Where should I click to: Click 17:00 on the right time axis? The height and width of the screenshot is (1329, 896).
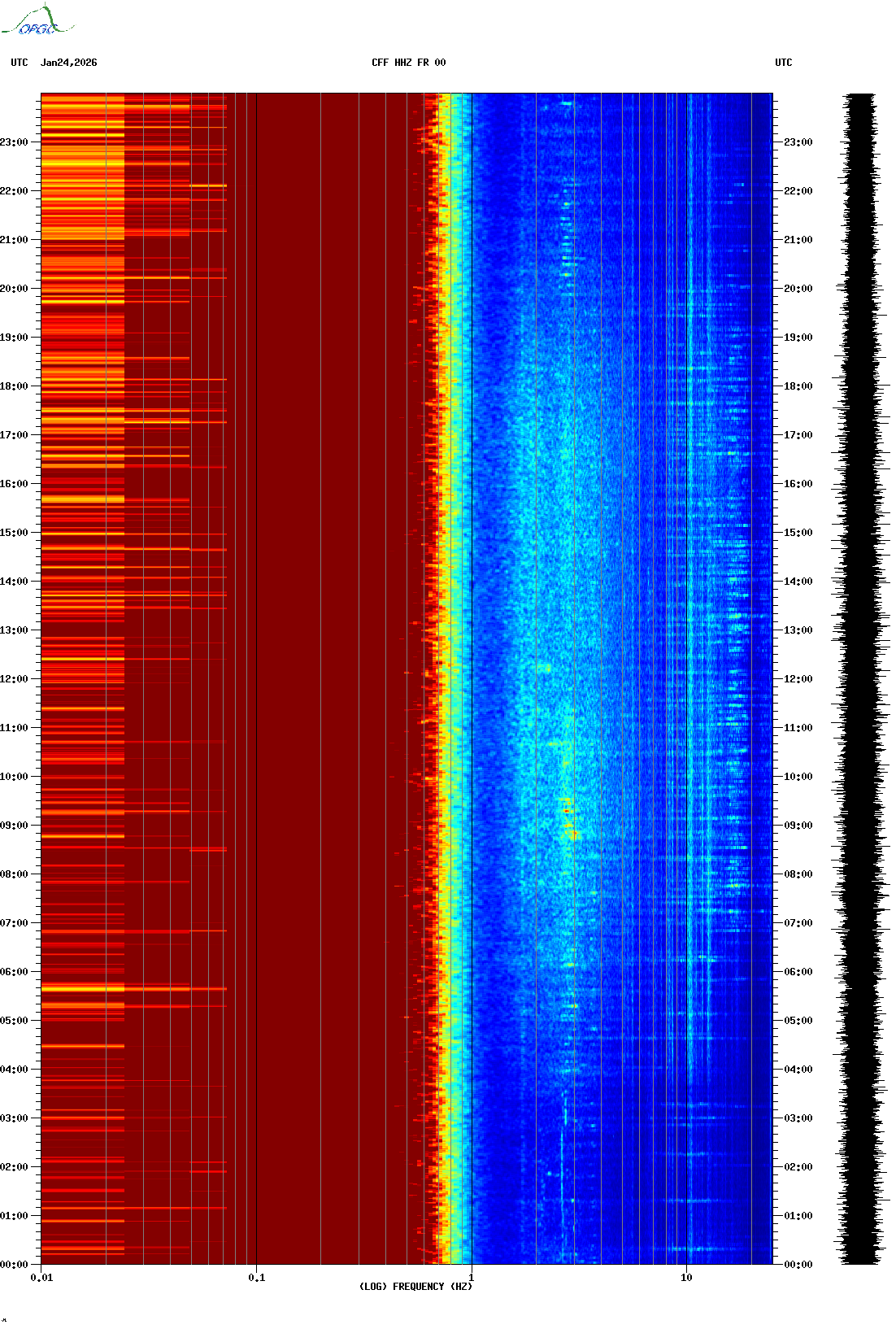point(798,435)
